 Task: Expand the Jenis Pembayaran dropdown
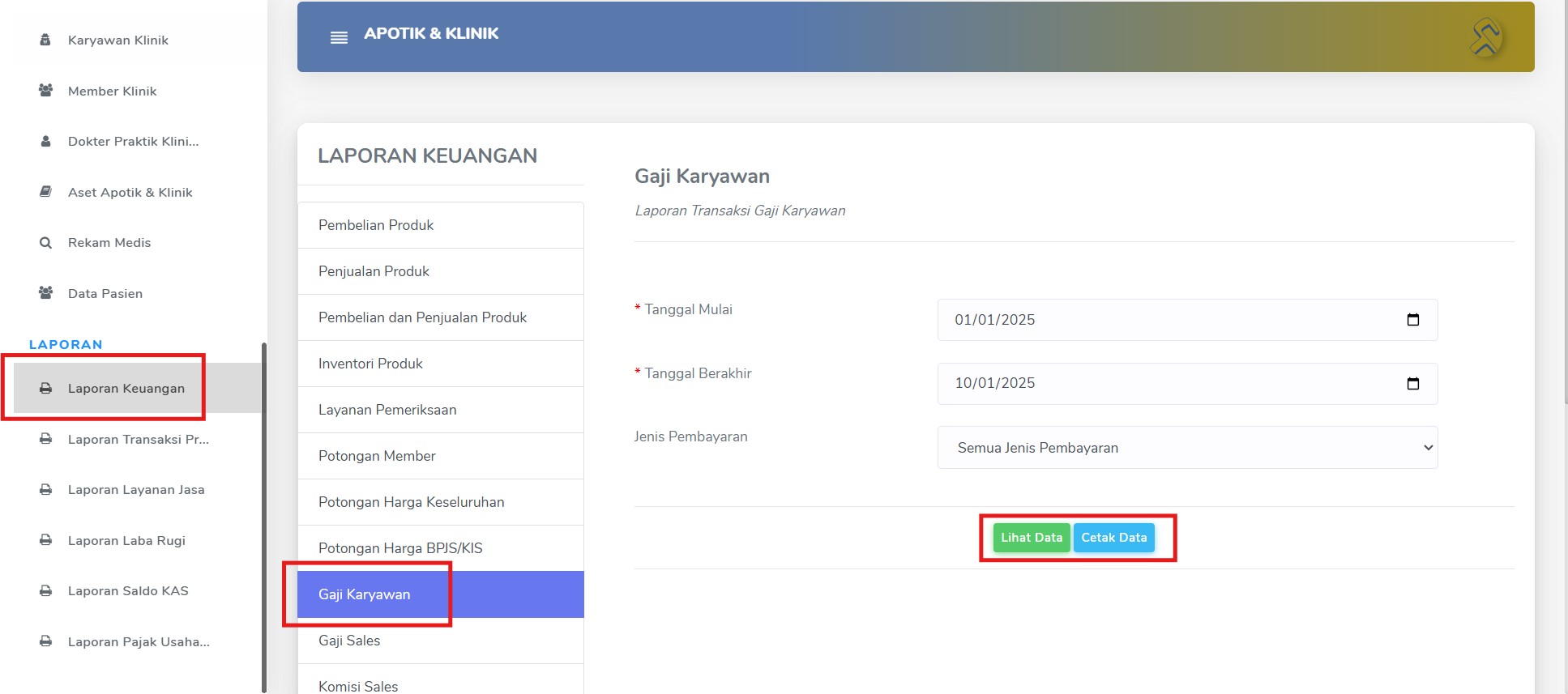(1188, 448)
